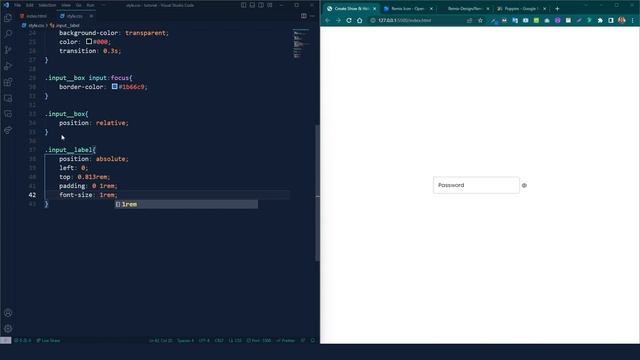Open the Go menu in VS Code
The width and height of the screenshot is (640, 360).
click(x=78, y=5)
